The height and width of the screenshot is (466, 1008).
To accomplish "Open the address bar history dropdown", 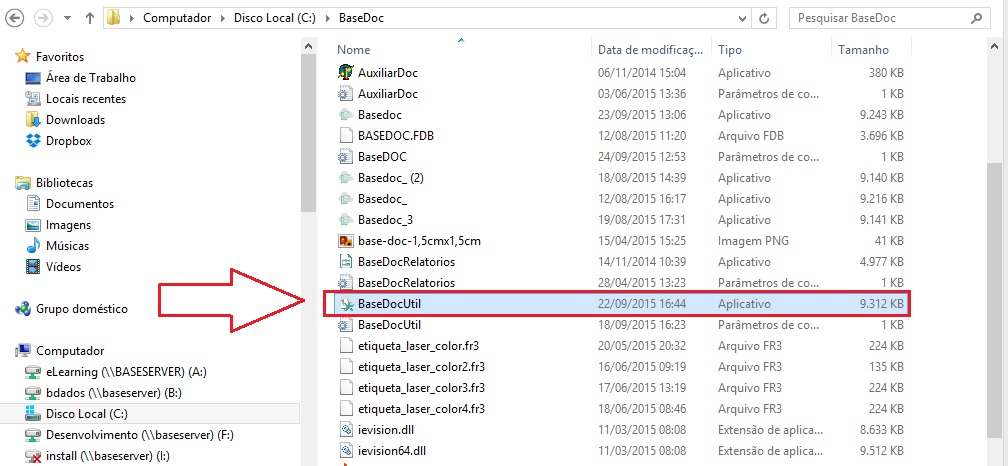I will tap(742, 19).
